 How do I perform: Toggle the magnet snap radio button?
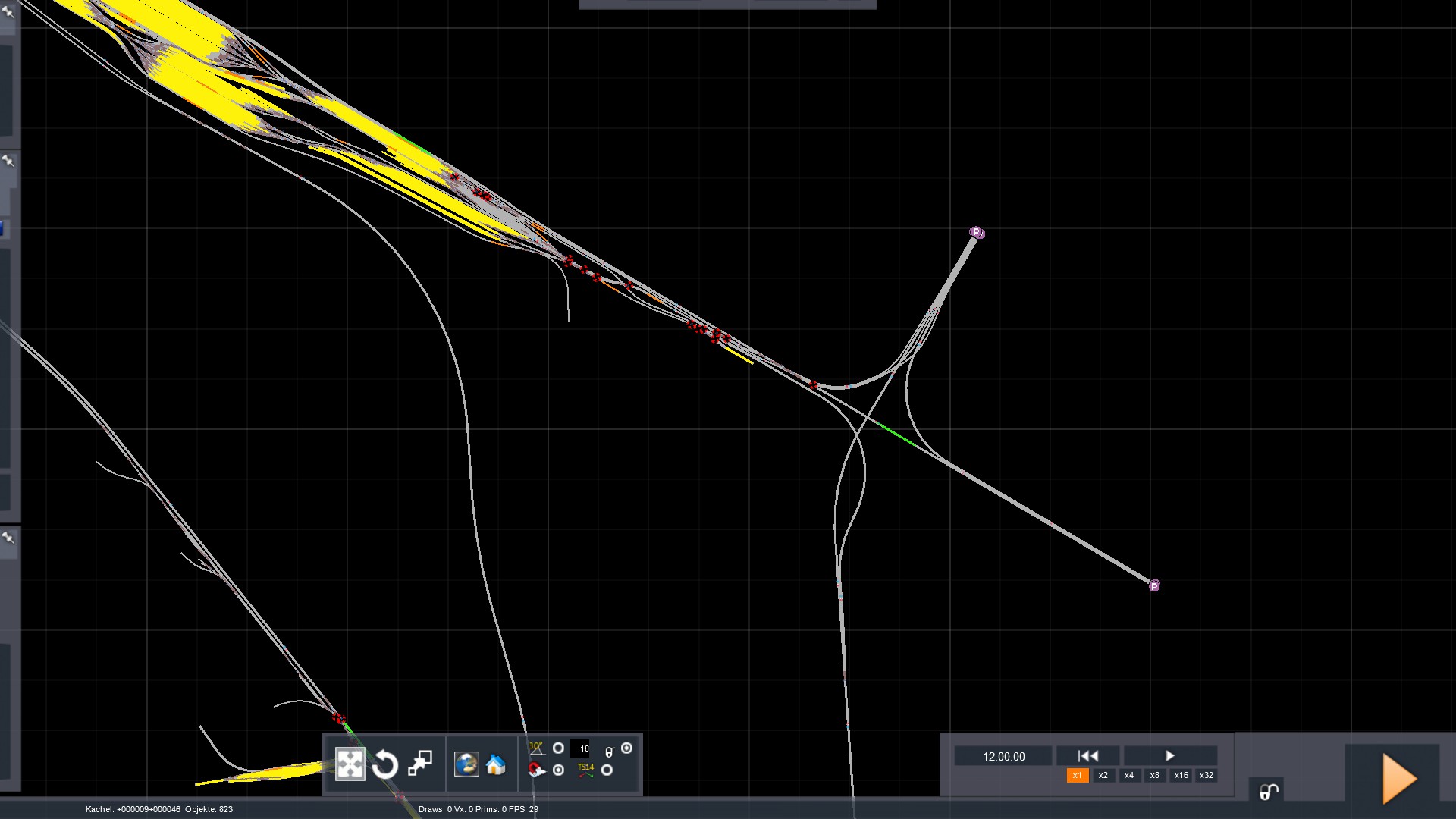pyautogui.click(x=558, y=770)
